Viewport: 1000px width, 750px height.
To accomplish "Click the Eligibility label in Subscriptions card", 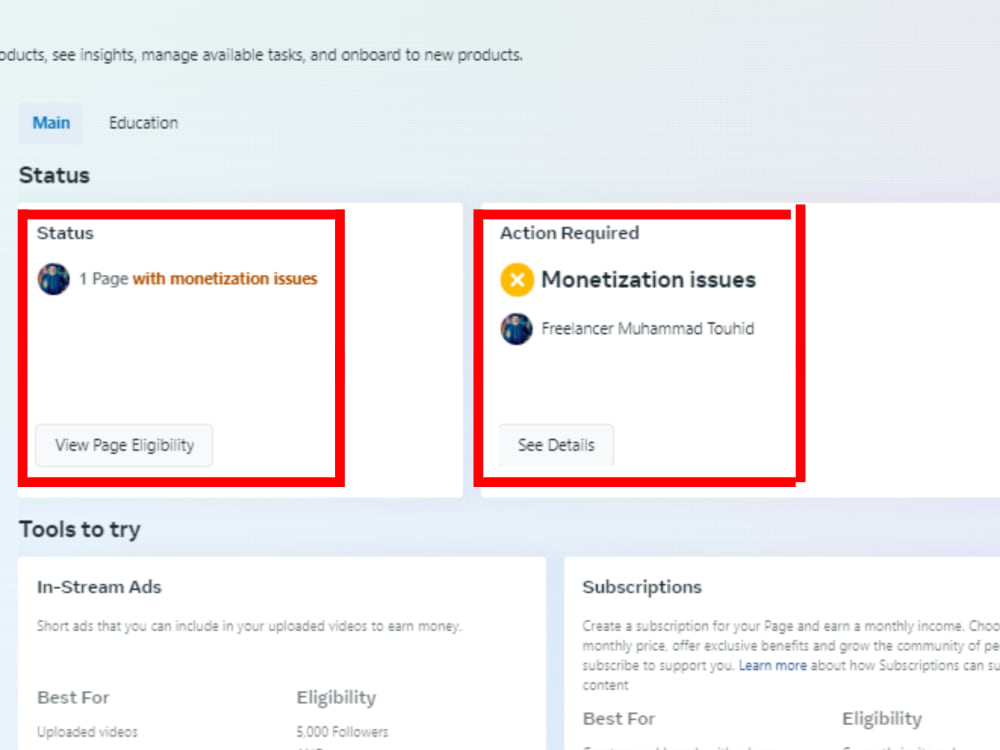I will click(882, 718).
